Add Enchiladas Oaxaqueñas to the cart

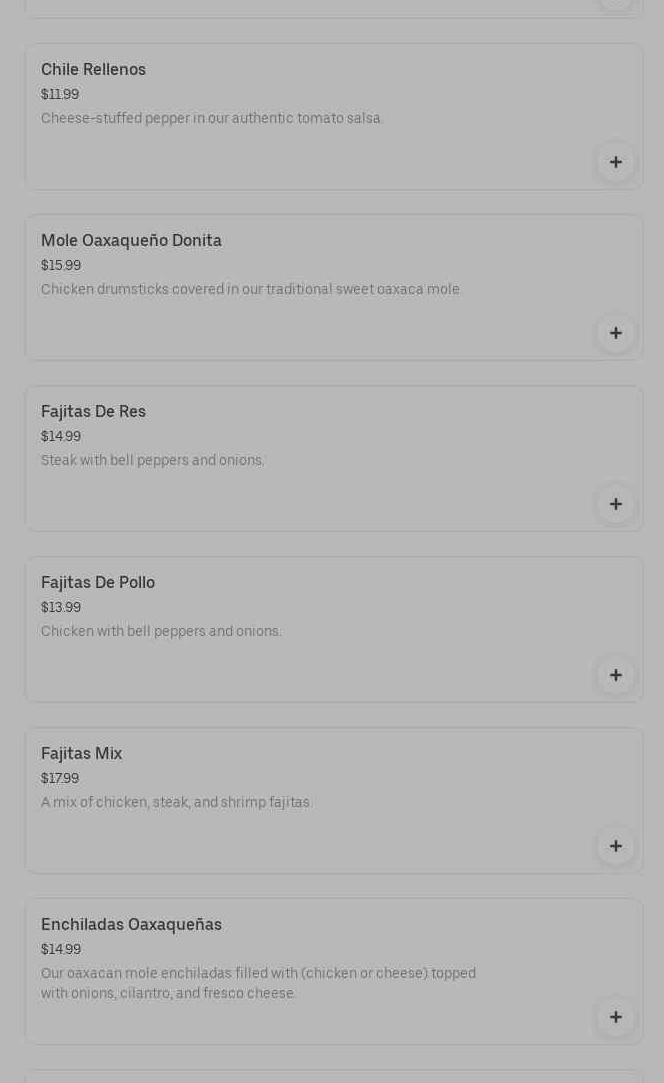615,1017
